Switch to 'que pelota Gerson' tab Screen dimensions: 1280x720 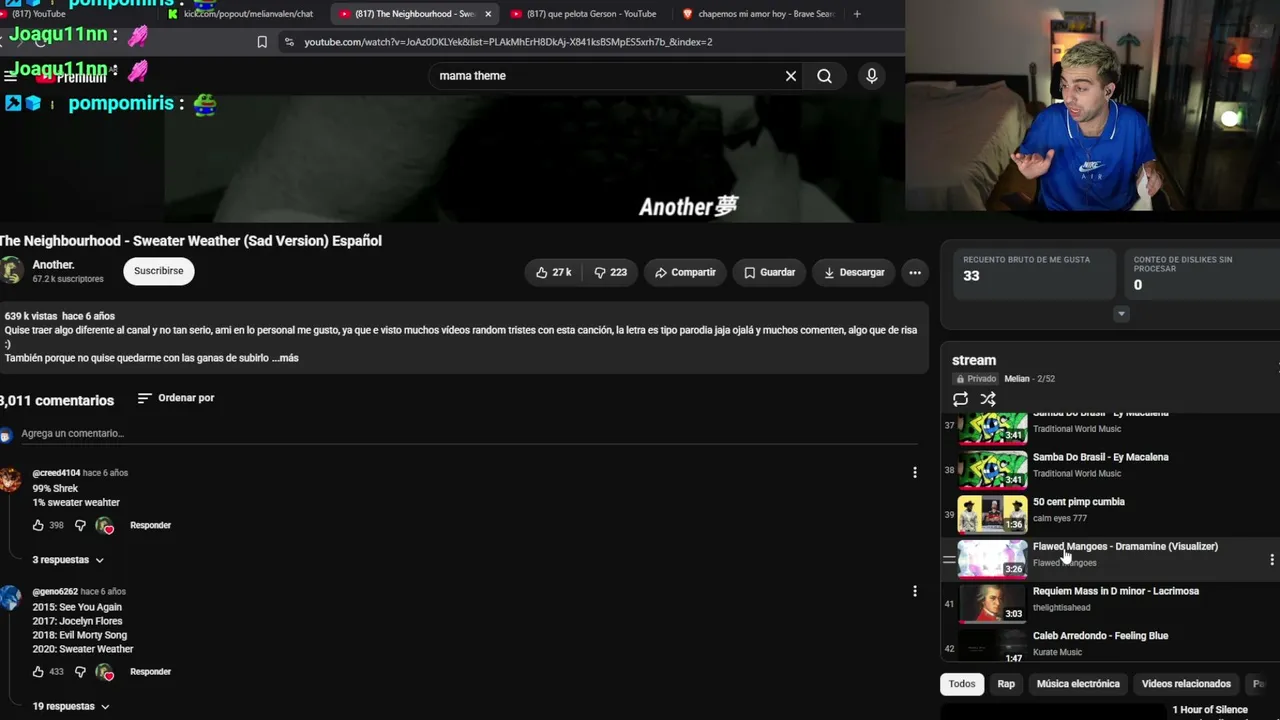(x=583, y=14)
